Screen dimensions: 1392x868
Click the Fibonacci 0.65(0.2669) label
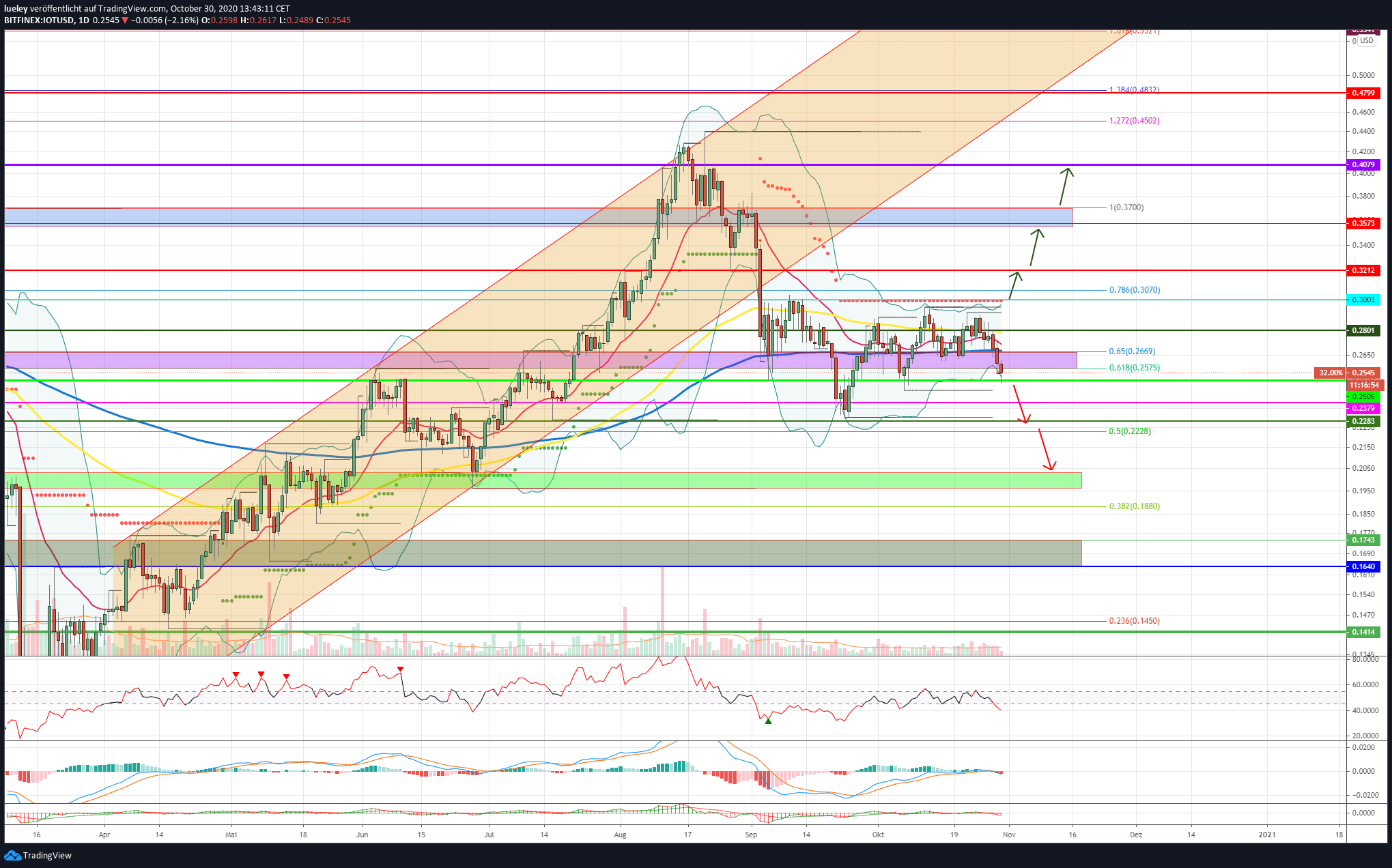(1132, 351)
